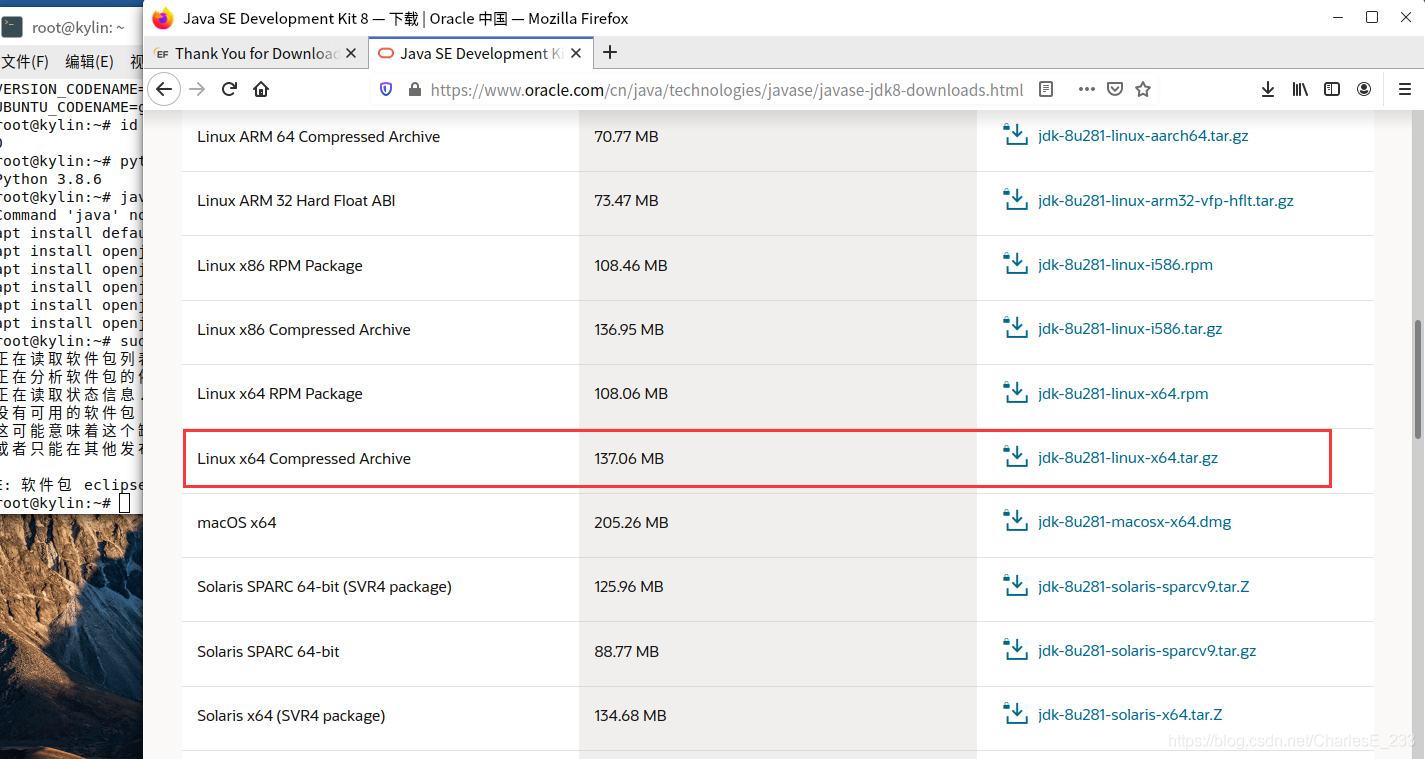Click download icon for macosx-x64.dmg
The width and height of the screenshot is (1425, 759).
click(1016, 521)
